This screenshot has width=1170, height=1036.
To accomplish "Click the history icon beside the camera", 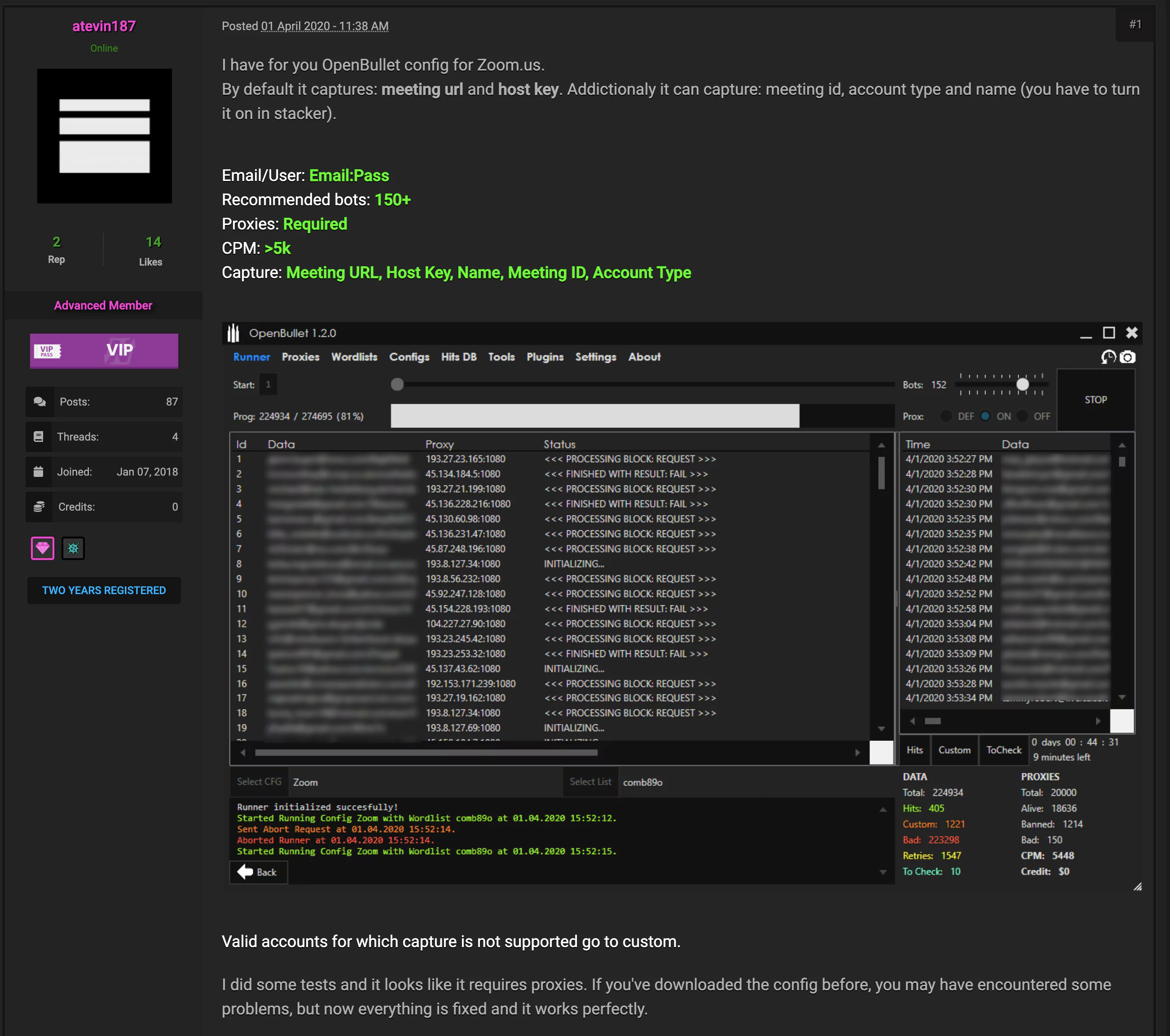I will [x=1108, y=357].
